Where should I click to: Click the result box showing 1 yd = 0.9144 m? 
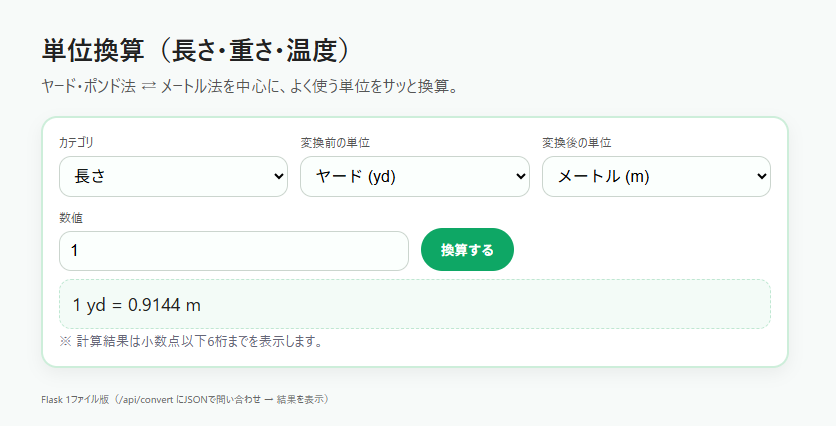(x=415, y=304)
